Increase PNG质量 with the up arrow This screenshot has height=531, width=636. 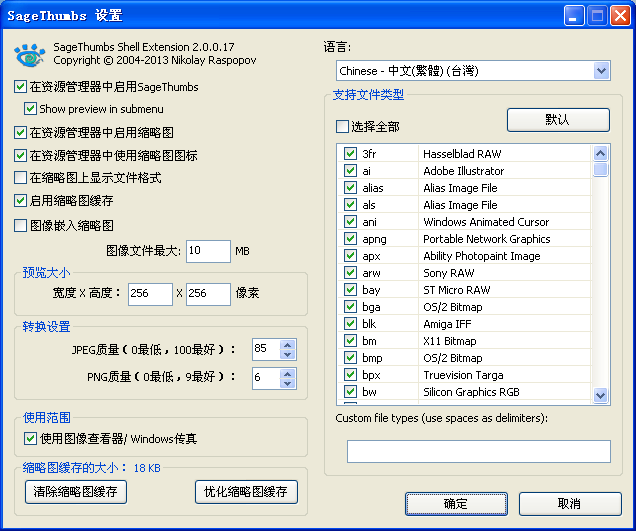288,374
